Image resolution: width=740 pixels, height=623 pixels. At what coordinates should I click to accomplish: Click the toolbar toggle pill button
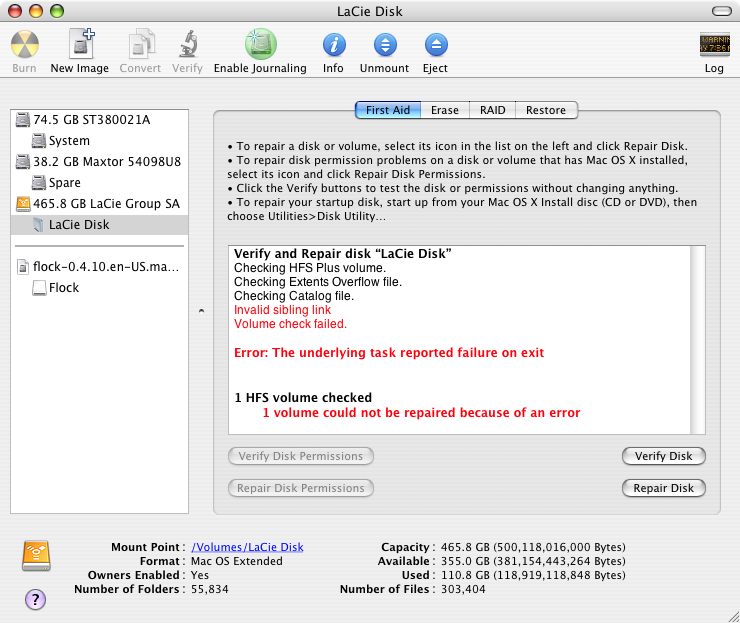click(x=722, y=11)
